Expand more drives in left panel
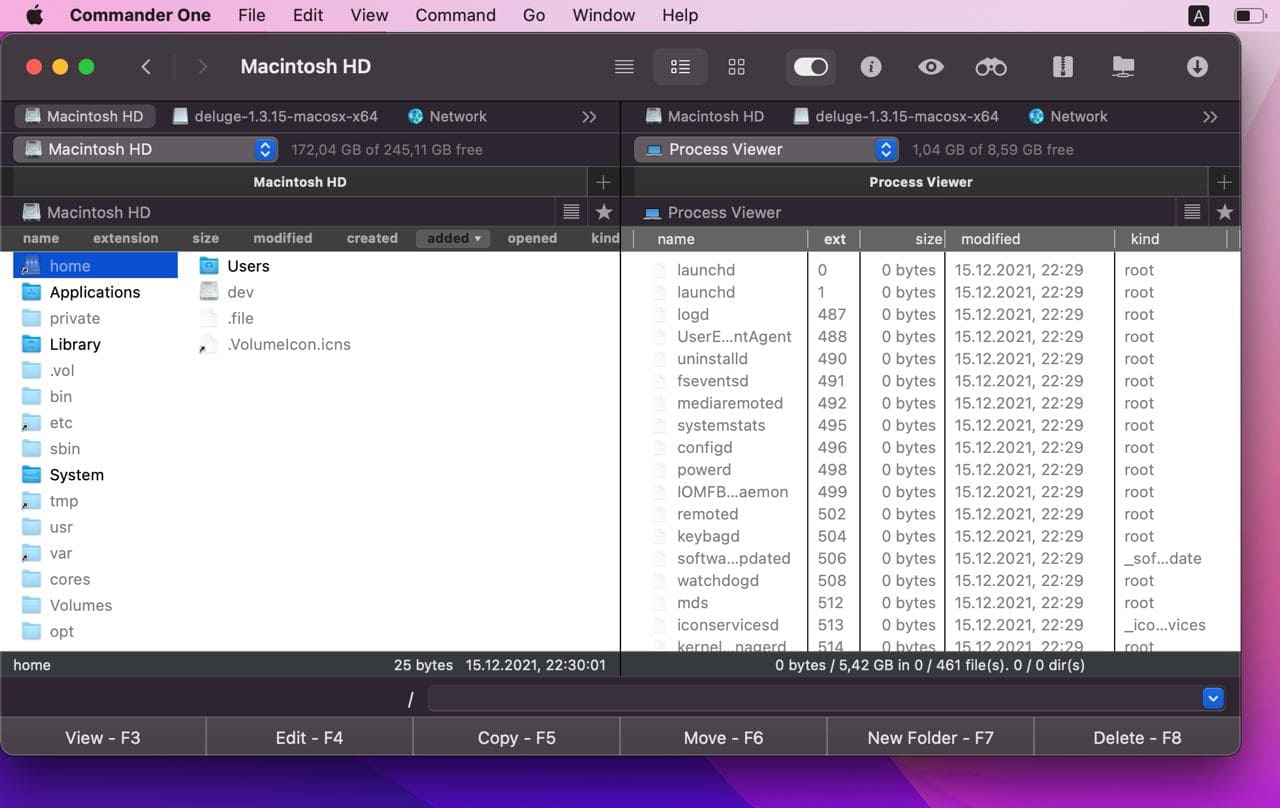The height and width of the screenshot is (808, 1280). pyautogui.click(x=589, y=117)
